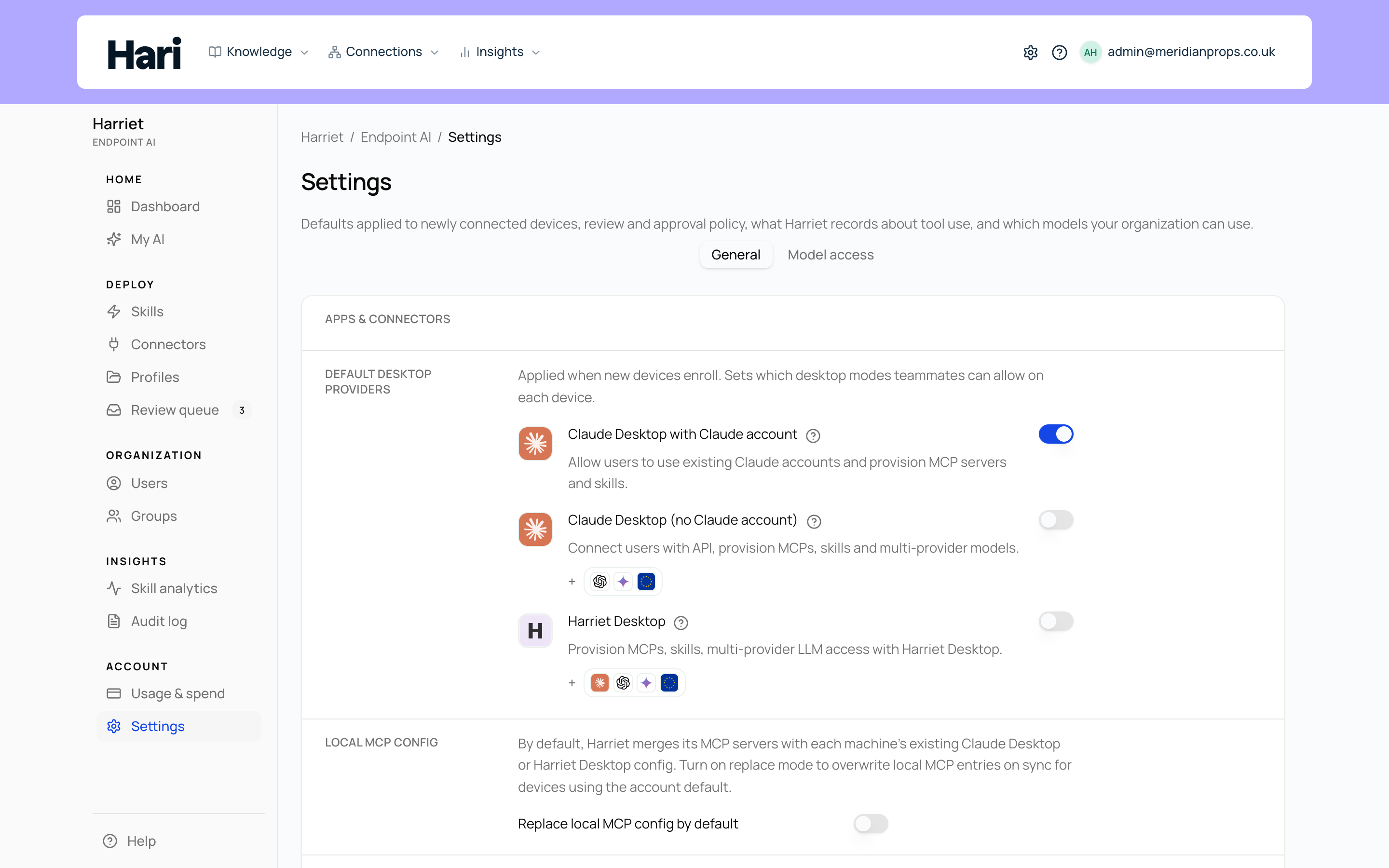The image size is (1389, 868).
Task: Click the Usage & spend card icon
Action: 114,693
